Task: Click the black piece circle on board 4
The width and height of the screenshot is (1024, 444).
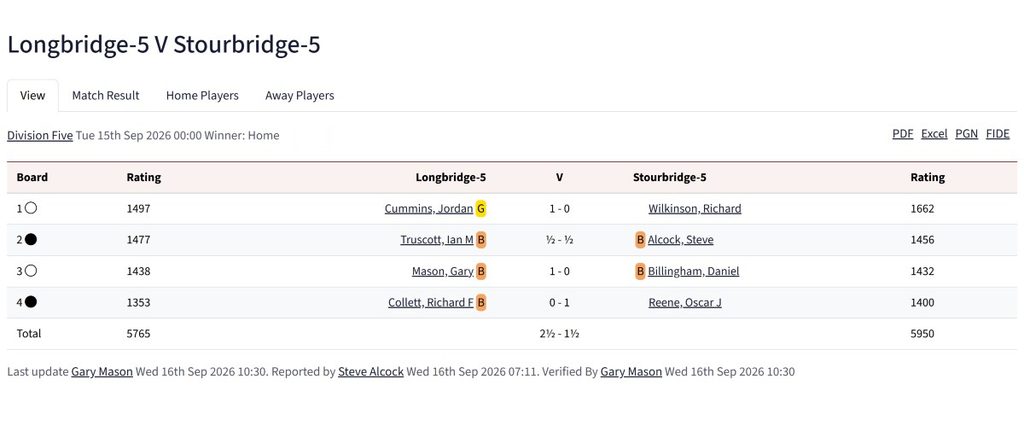Action: pyautogui.click(x=30, y=302)
